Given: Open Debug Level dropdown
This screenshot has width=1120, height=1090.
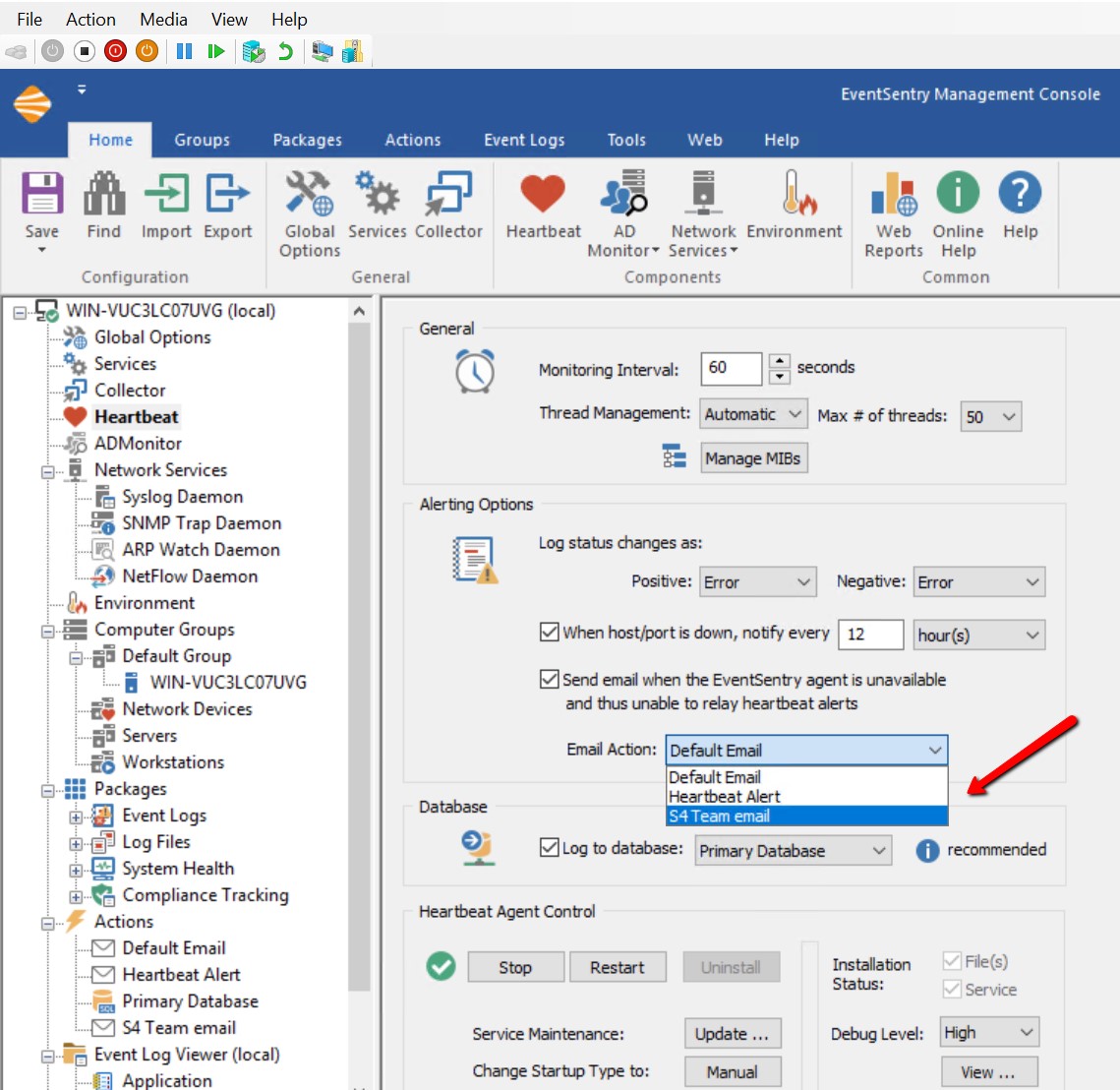Looking at the screenshot, I should tap(989, 1032).
